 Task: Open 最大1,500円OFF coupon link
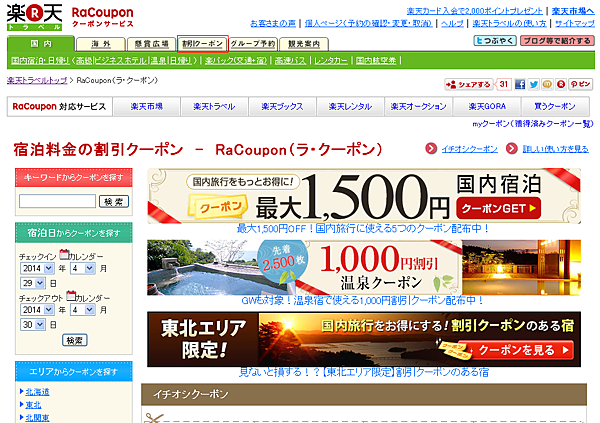point(363,229)
